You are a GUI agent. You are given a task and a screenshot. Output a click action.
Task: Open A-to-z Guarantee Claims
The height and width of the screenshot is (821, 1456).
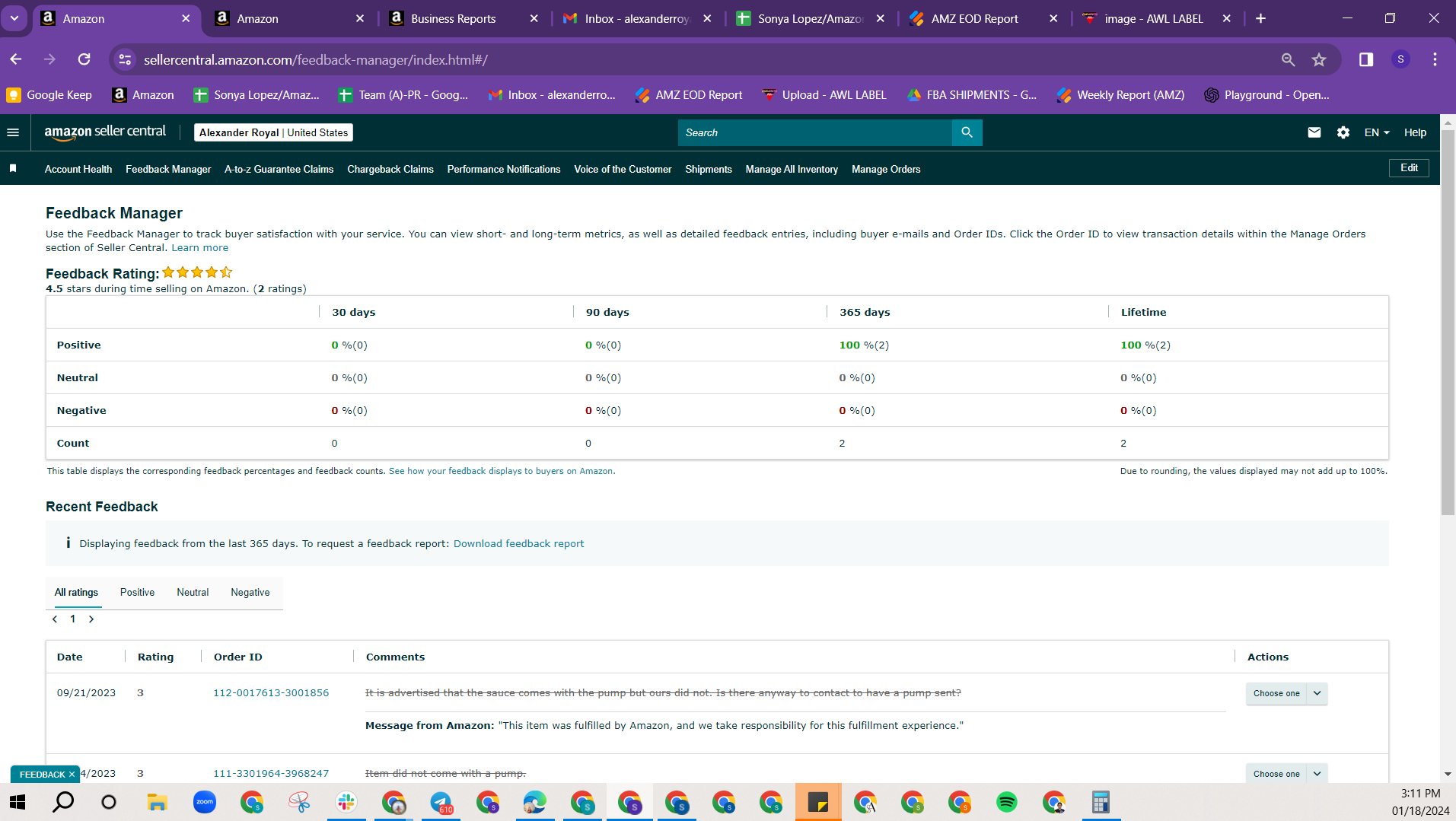click(279, 169)
